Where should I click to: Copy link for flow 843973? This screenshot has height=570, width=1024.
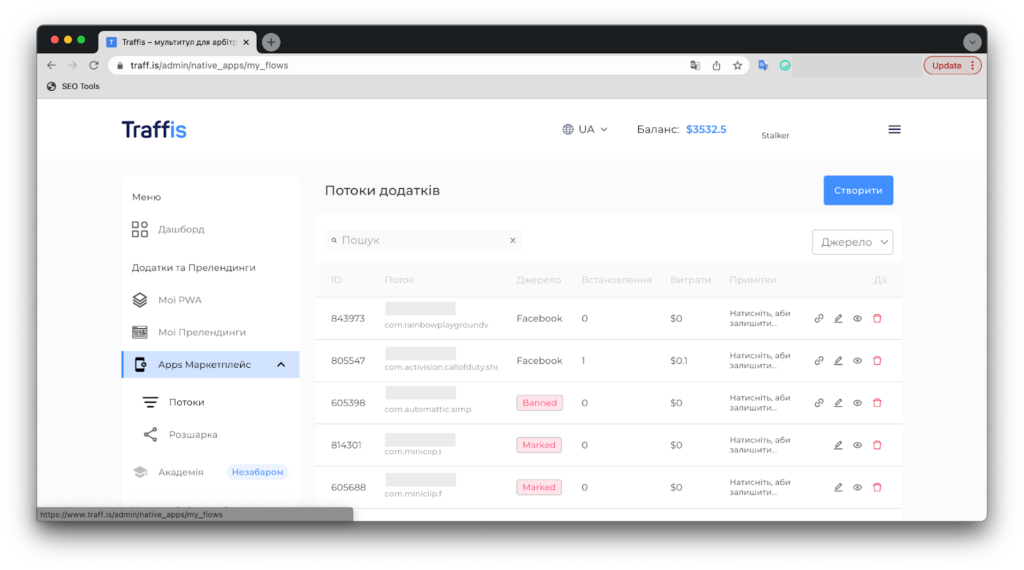(819, 319)
